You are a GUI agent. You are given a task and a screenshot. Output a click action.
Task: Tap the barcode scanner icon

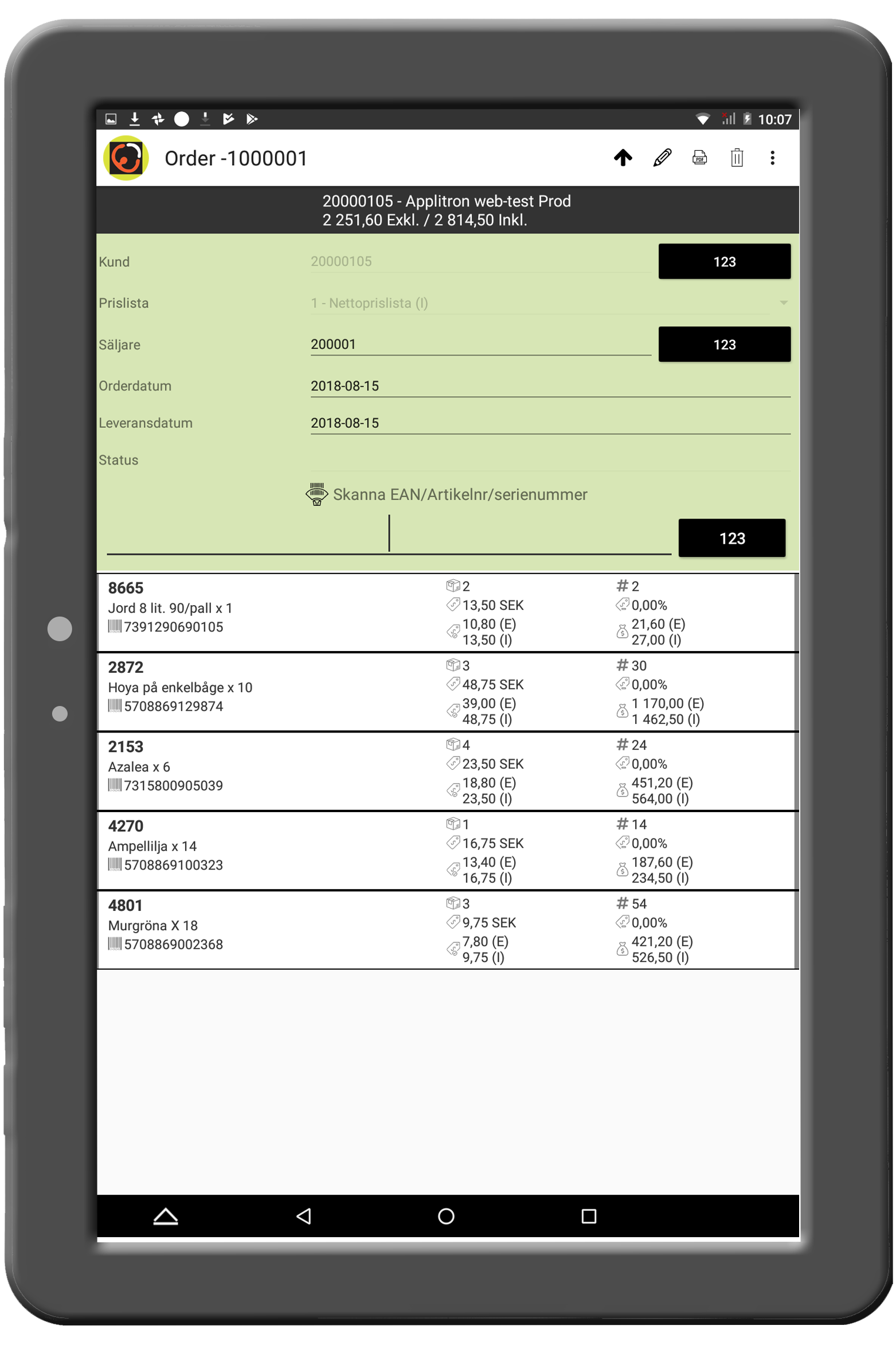coord(316,494)
